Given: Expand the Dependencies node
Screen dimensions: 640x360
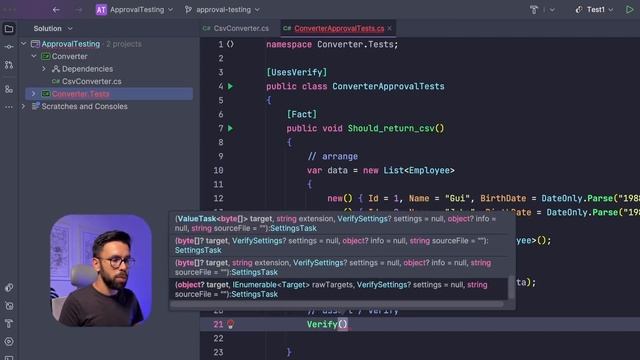Looking at the screenshot, I should [44, 69].
